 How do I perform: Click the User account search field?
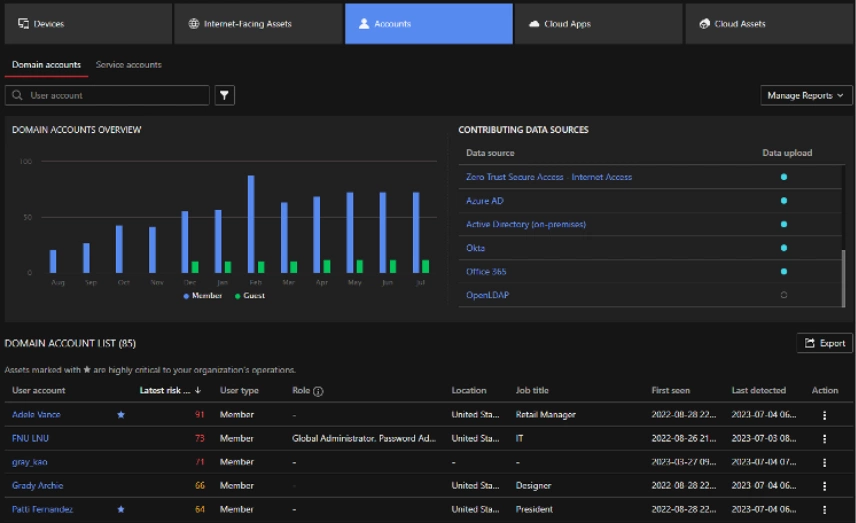[107, 95]
